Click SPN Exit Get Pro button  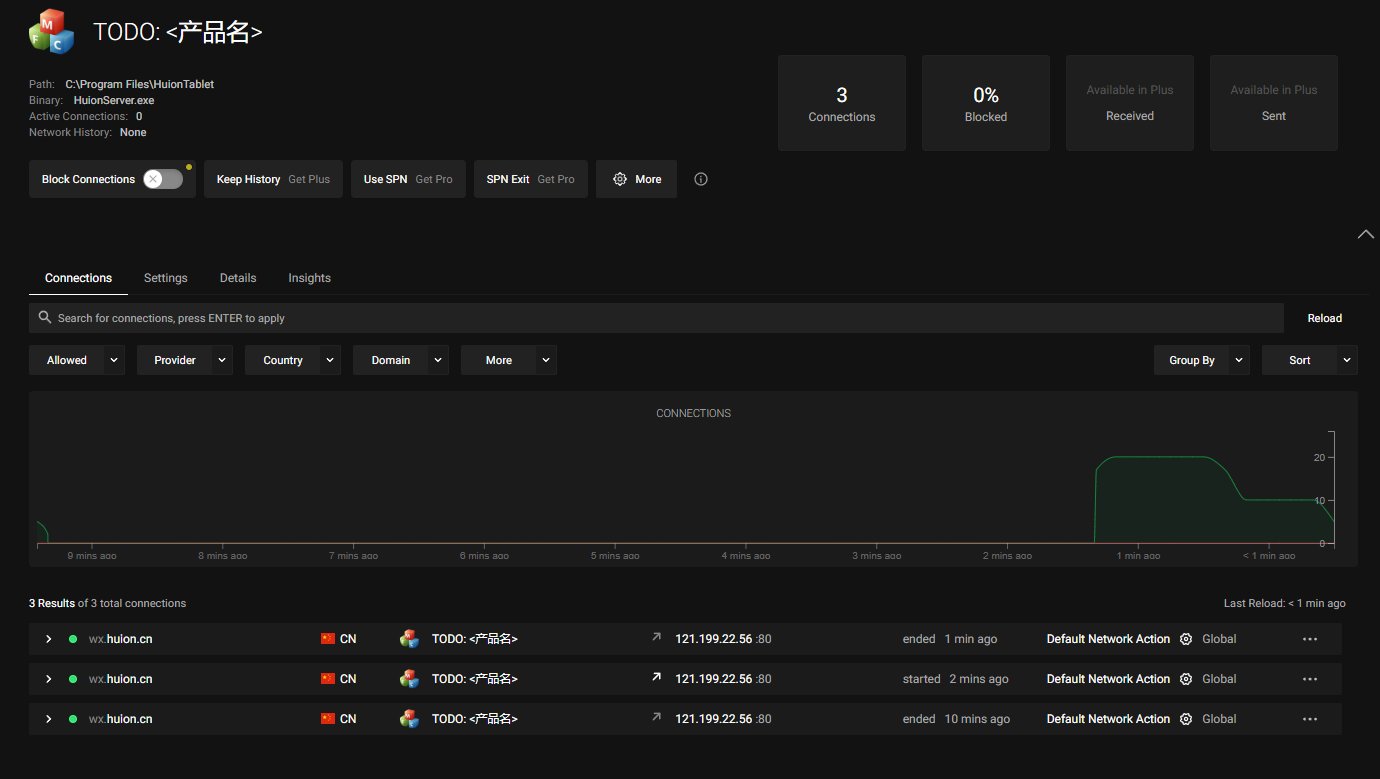click(531, 179)
